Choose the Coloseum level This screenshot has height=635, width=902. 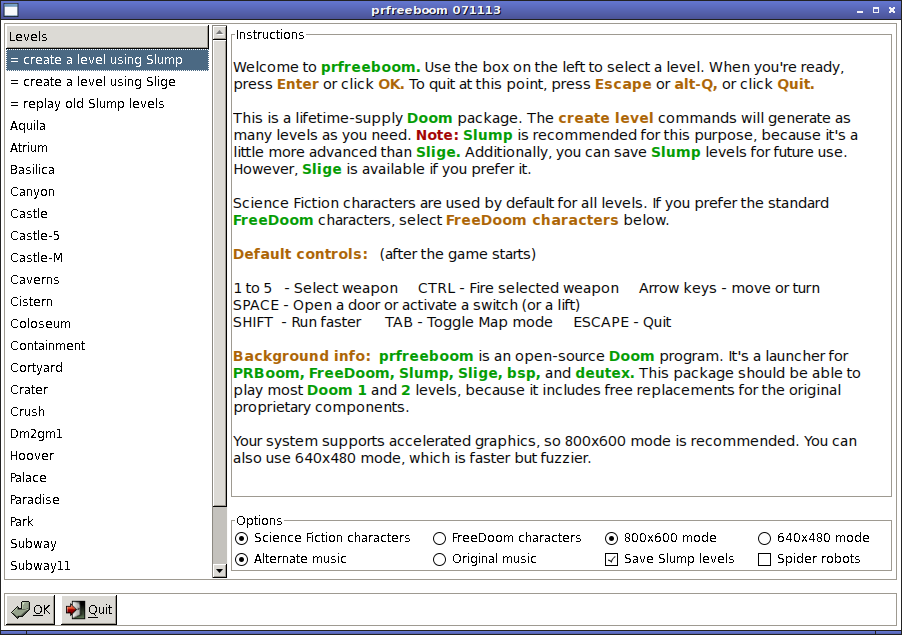tap(108, 324)
